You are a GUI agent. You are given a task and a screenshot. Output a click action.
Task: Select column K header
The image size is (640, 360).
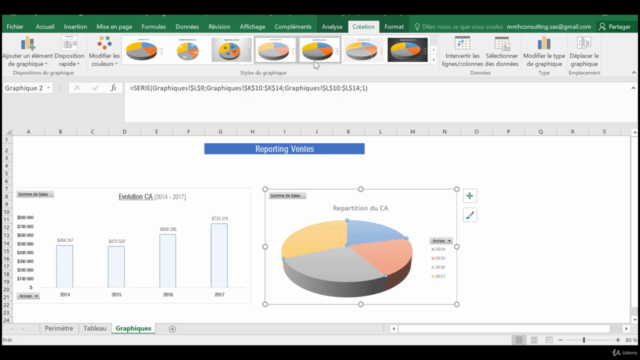pos(348,132)
